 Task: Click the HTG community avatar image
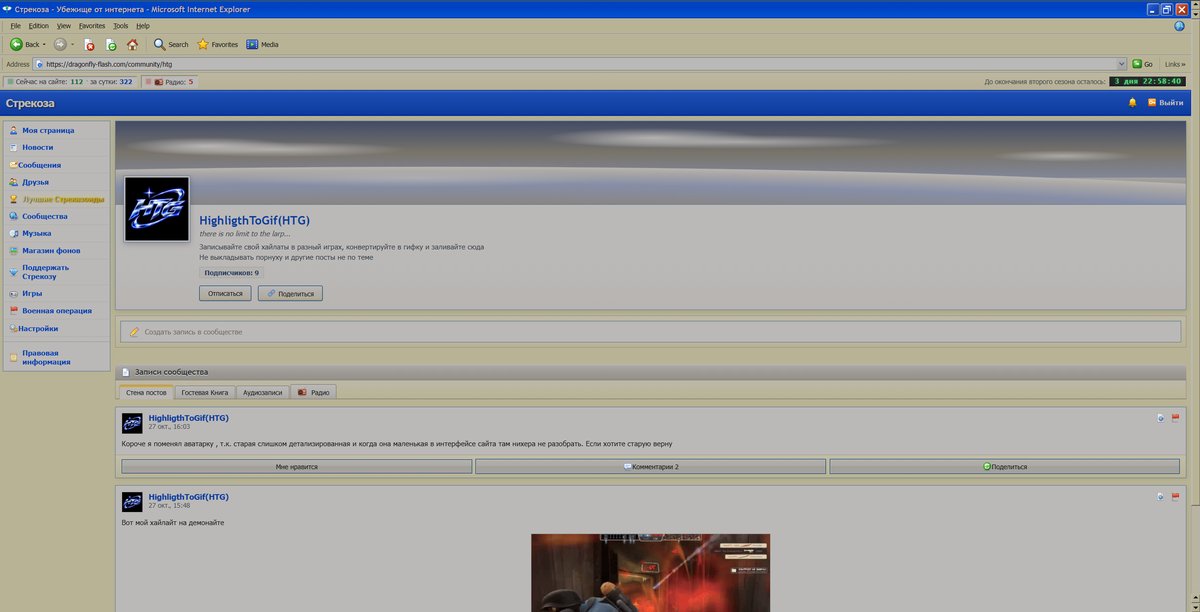coord(157,209)
